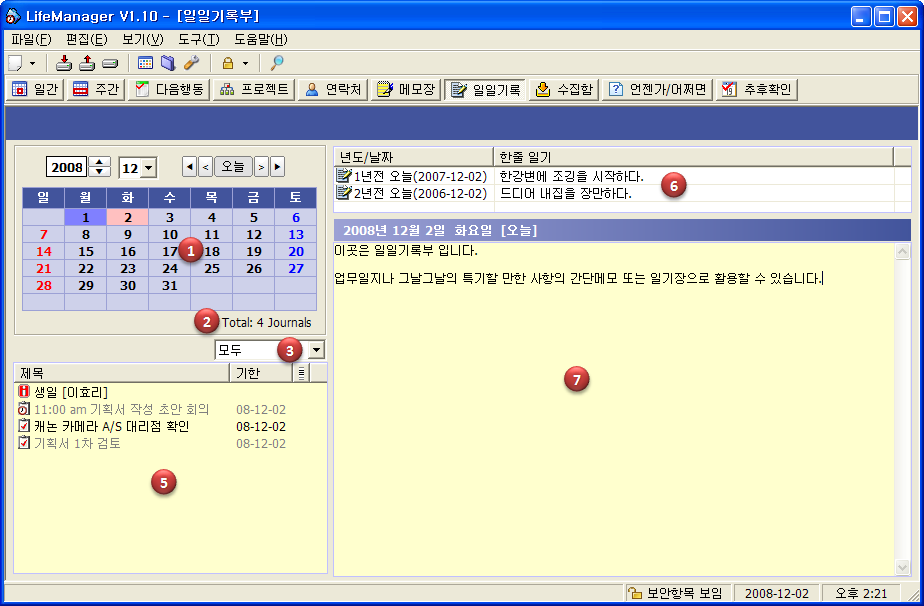Switch to the 일간 daily view
The image size is (924, 606).
pyautogui.click(x=35, y=90)
